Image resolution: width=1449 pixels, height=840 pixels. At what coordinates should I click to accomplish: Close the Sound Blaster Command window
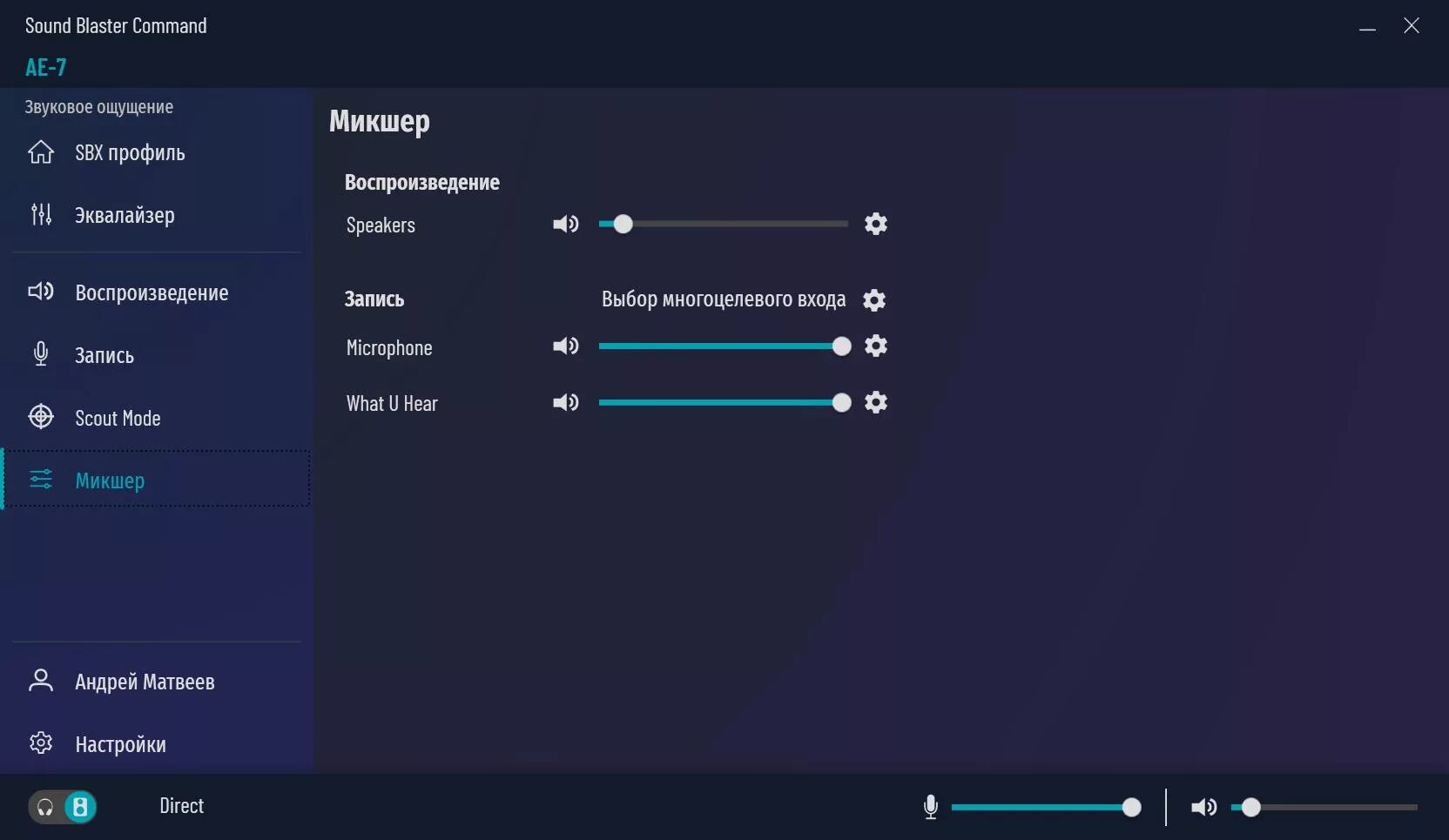(x=1412, y=26)
